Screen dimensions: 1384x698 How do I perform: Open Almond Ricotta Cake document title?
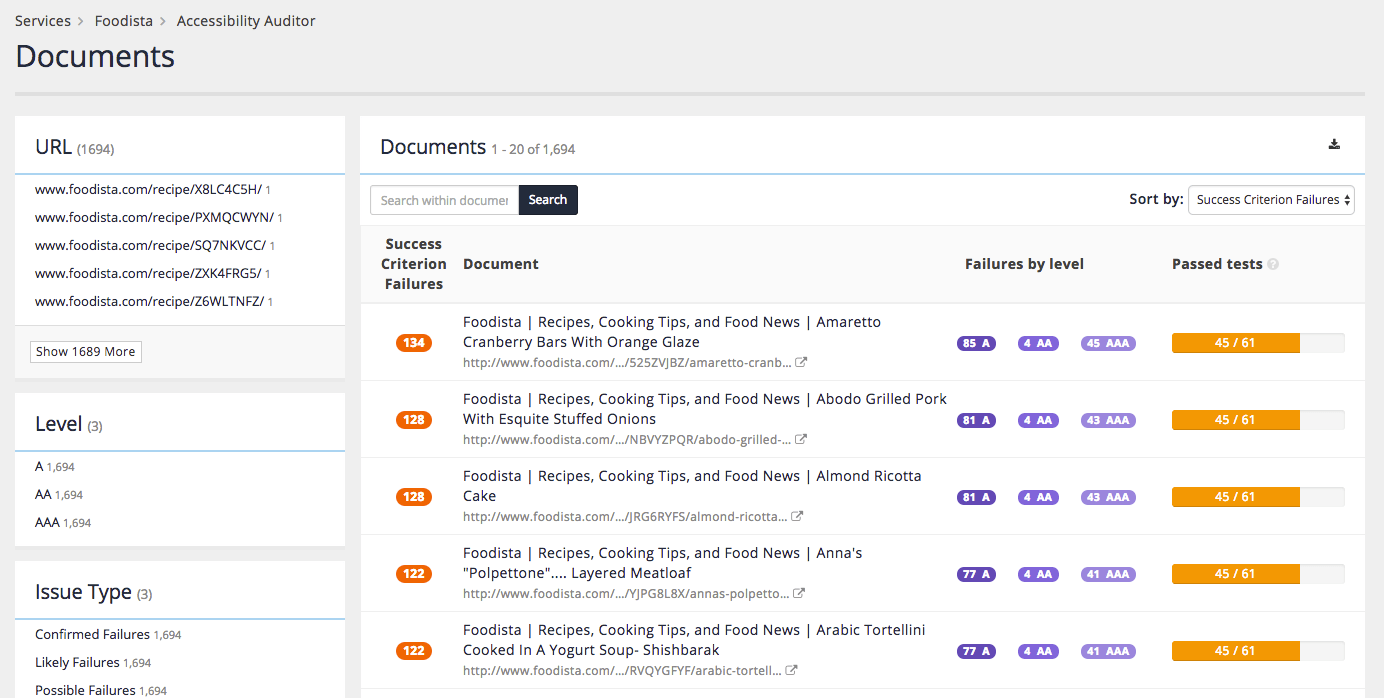(692, 486)
